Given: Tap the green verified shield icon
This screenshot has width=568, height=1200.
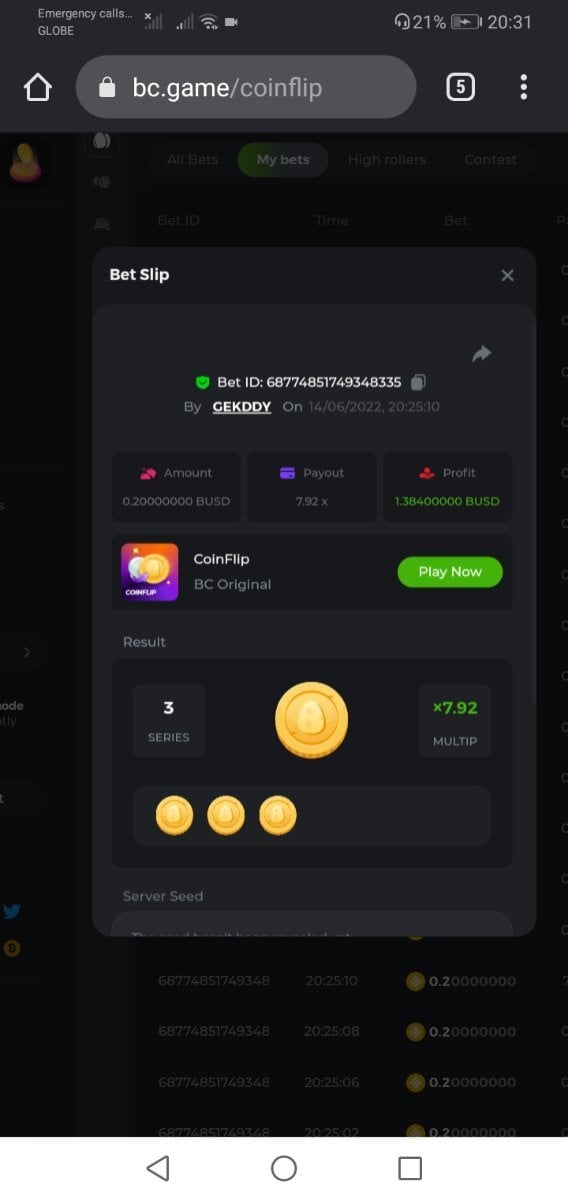Looking at the screenshot, I should (202, 382).
